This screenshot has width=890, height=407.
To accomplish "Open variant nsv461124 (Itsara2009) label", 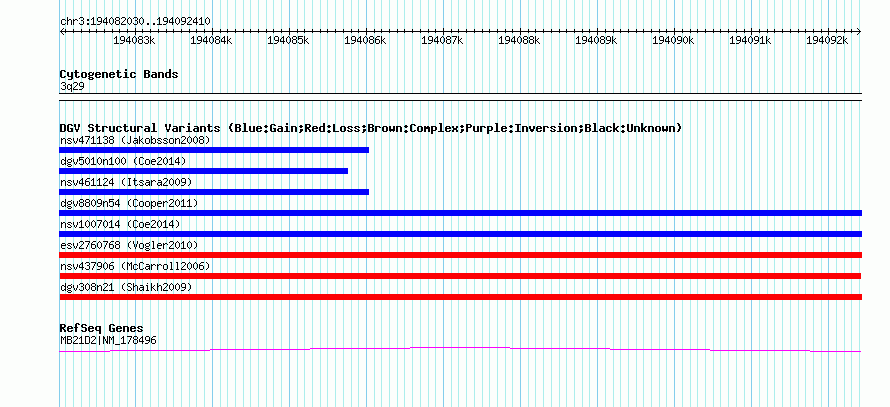I will tap(126, 182).
